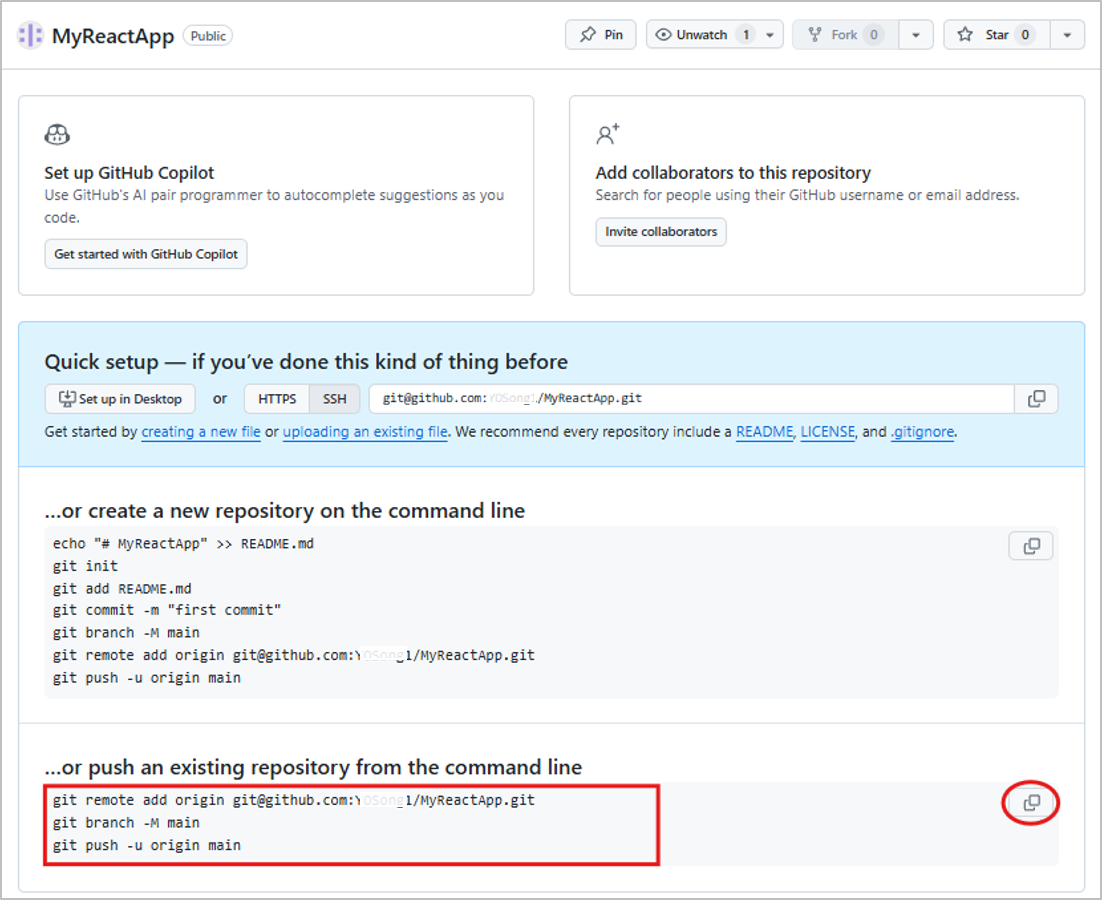Click the git add README.md line

pyautogui.click(x=122, y=589)
